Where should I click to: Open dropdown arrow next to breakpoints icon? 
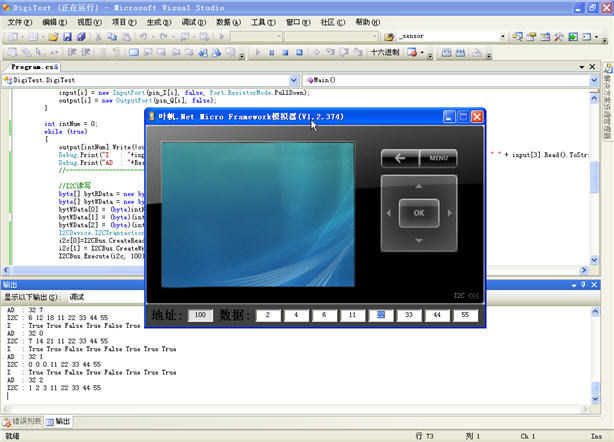(422, 52)
